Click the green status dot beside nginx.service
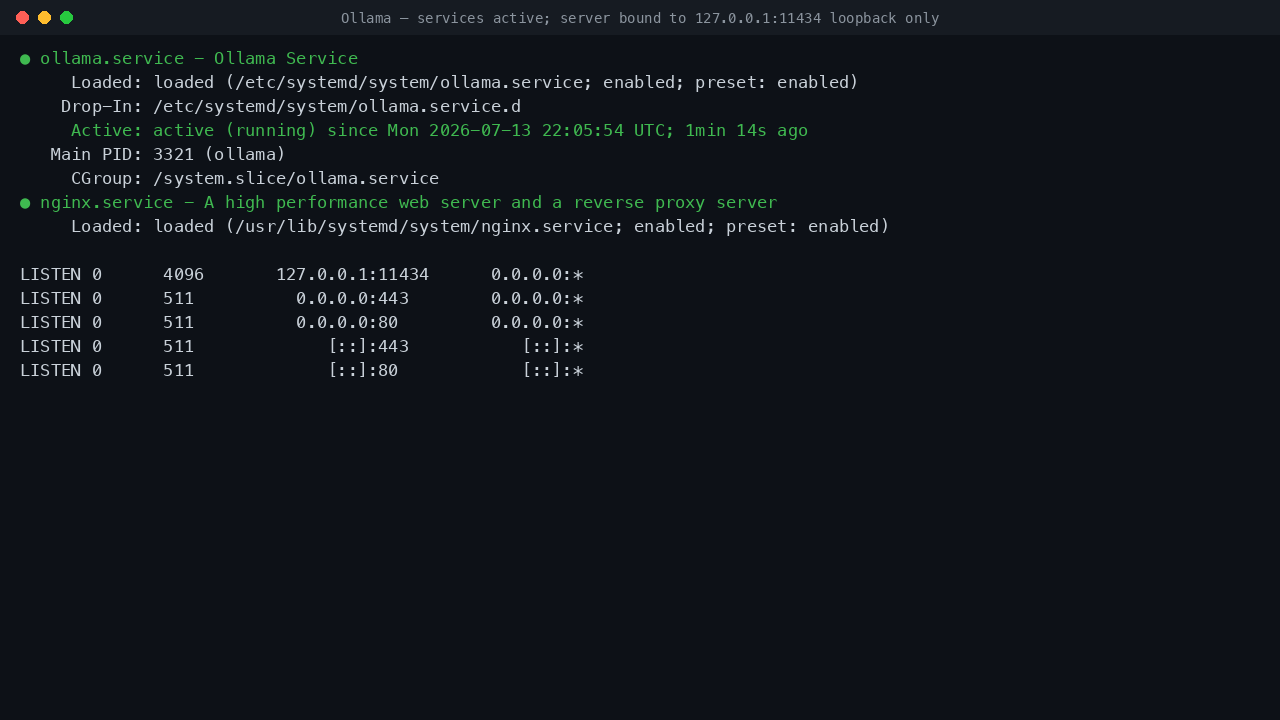 25,203
